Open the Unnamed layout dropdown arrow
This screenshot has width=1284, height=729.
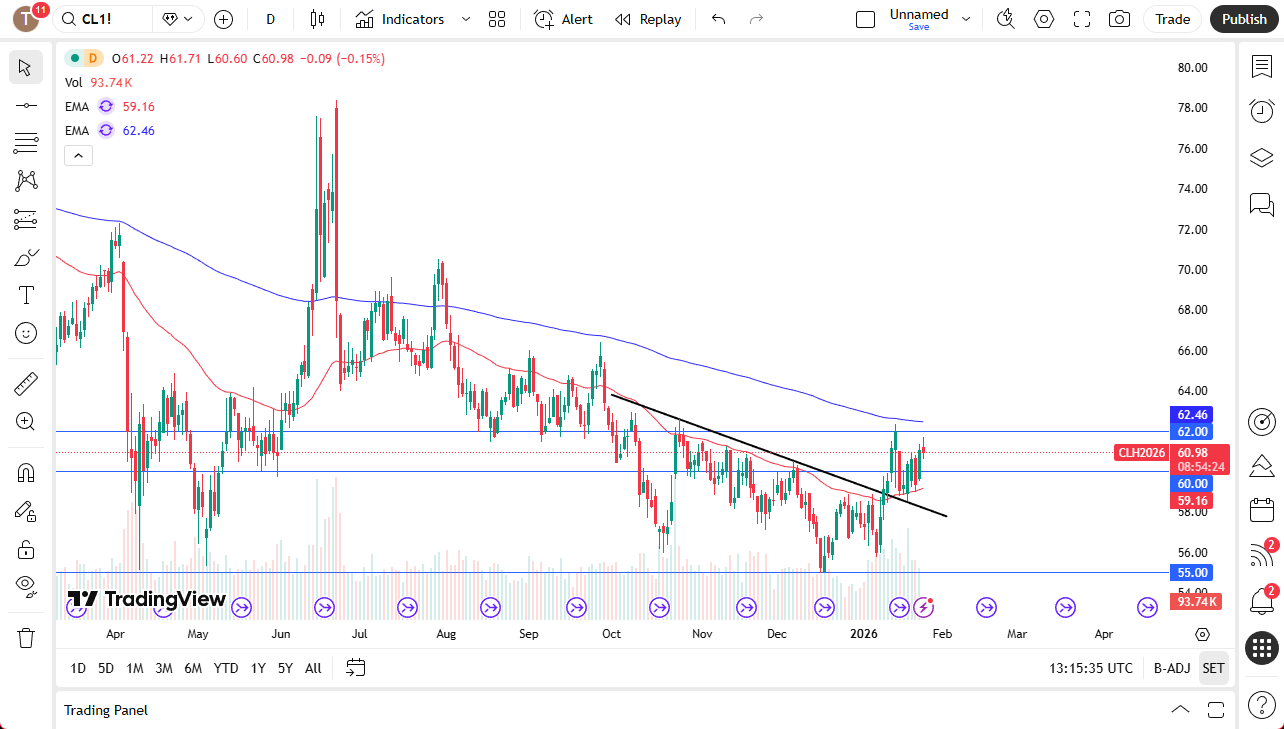(x=966, y=19)
